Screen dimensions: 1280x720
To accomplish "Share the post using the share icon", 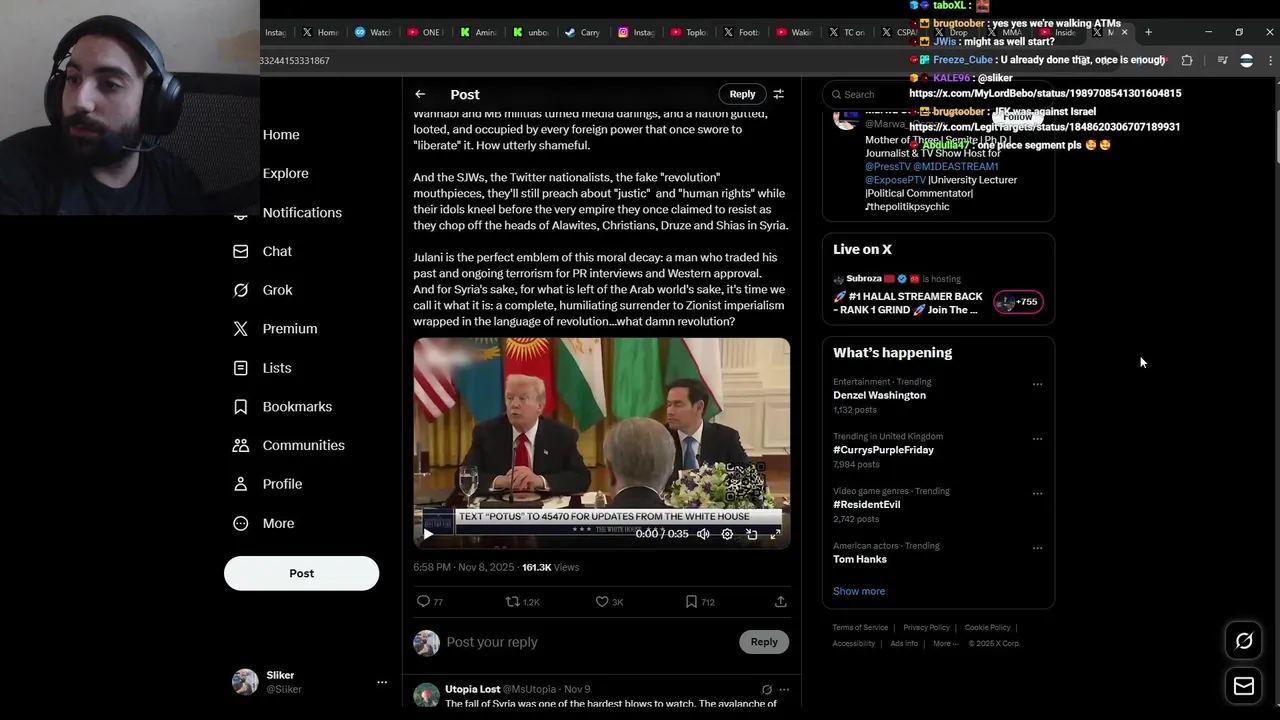I will point(780,602).
